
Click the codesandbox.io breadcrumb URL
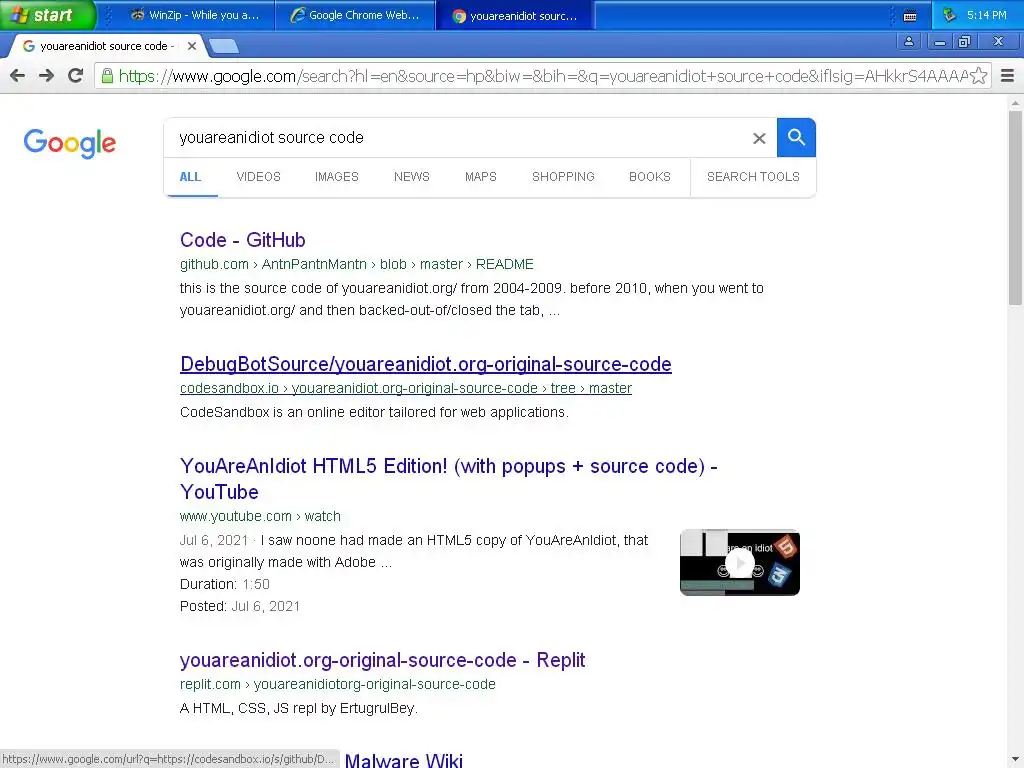[x=406, y=389]
